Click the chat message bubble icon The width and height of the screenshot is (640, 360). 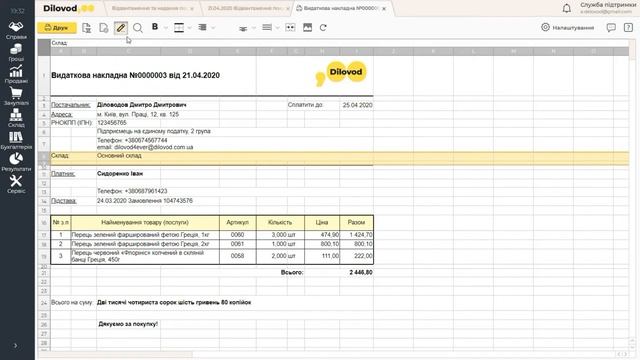point(611,28)
